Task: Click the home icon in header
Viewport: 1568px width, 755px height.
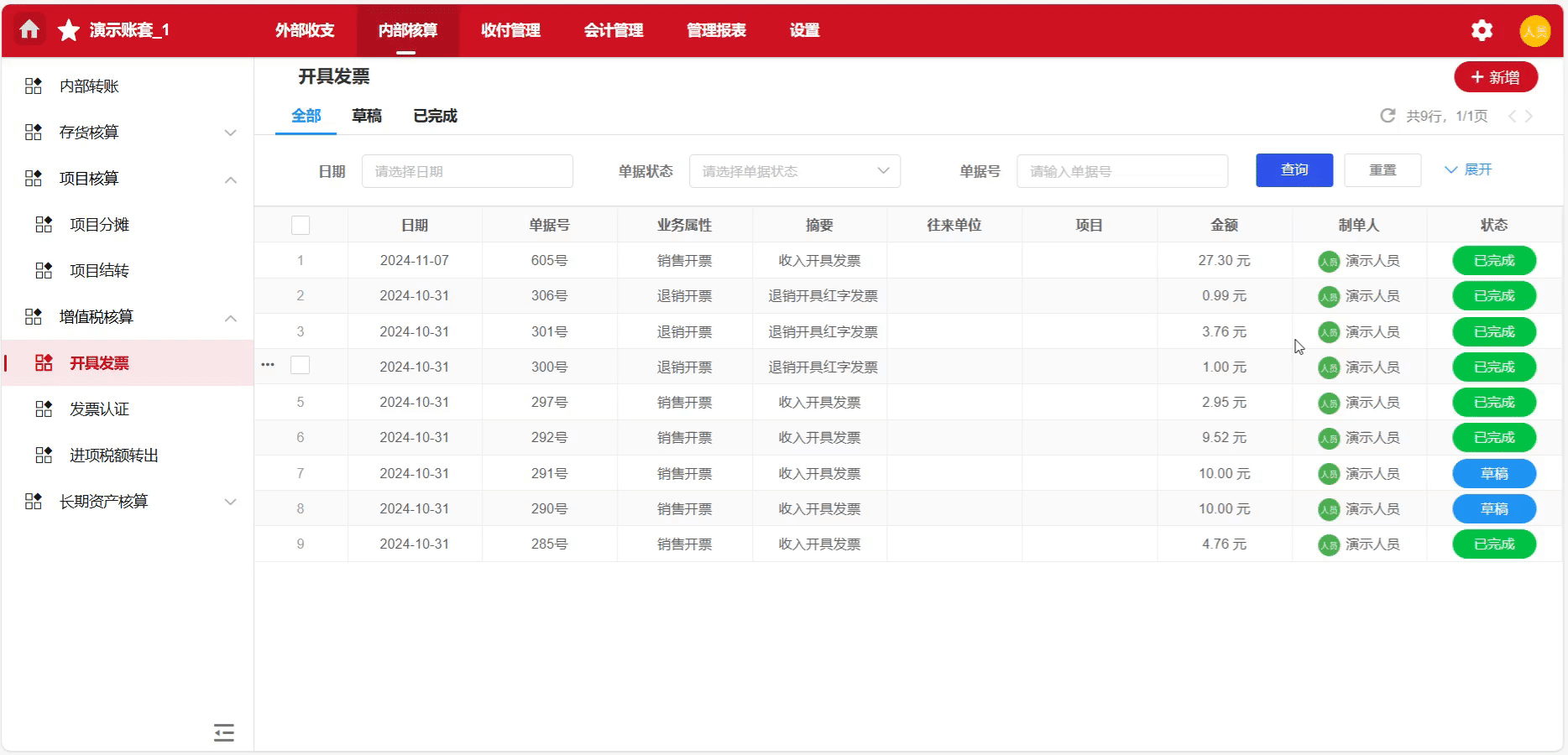Action: (x=29, y=30)
